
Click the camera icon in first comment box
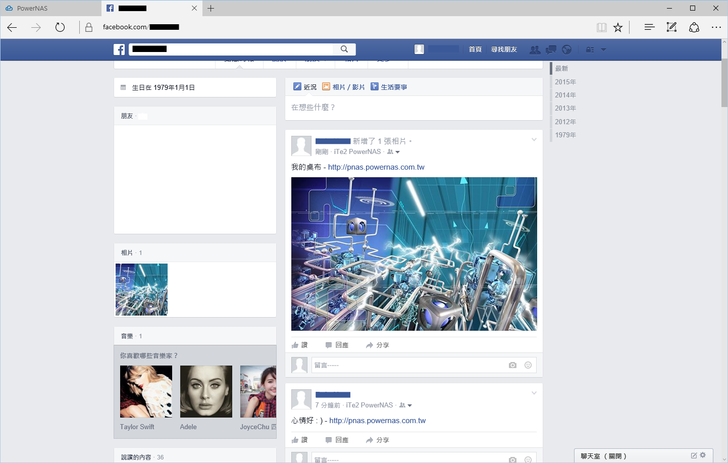(513, 365)
